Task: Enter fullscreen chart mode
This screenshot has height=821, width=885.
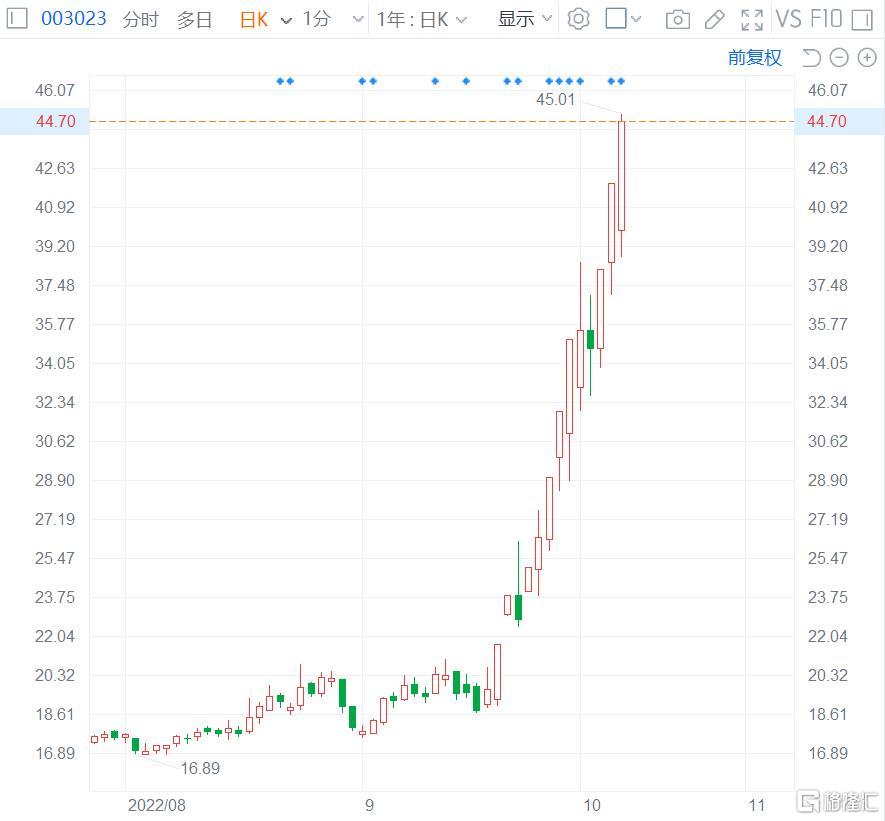Action: point(752,20)
